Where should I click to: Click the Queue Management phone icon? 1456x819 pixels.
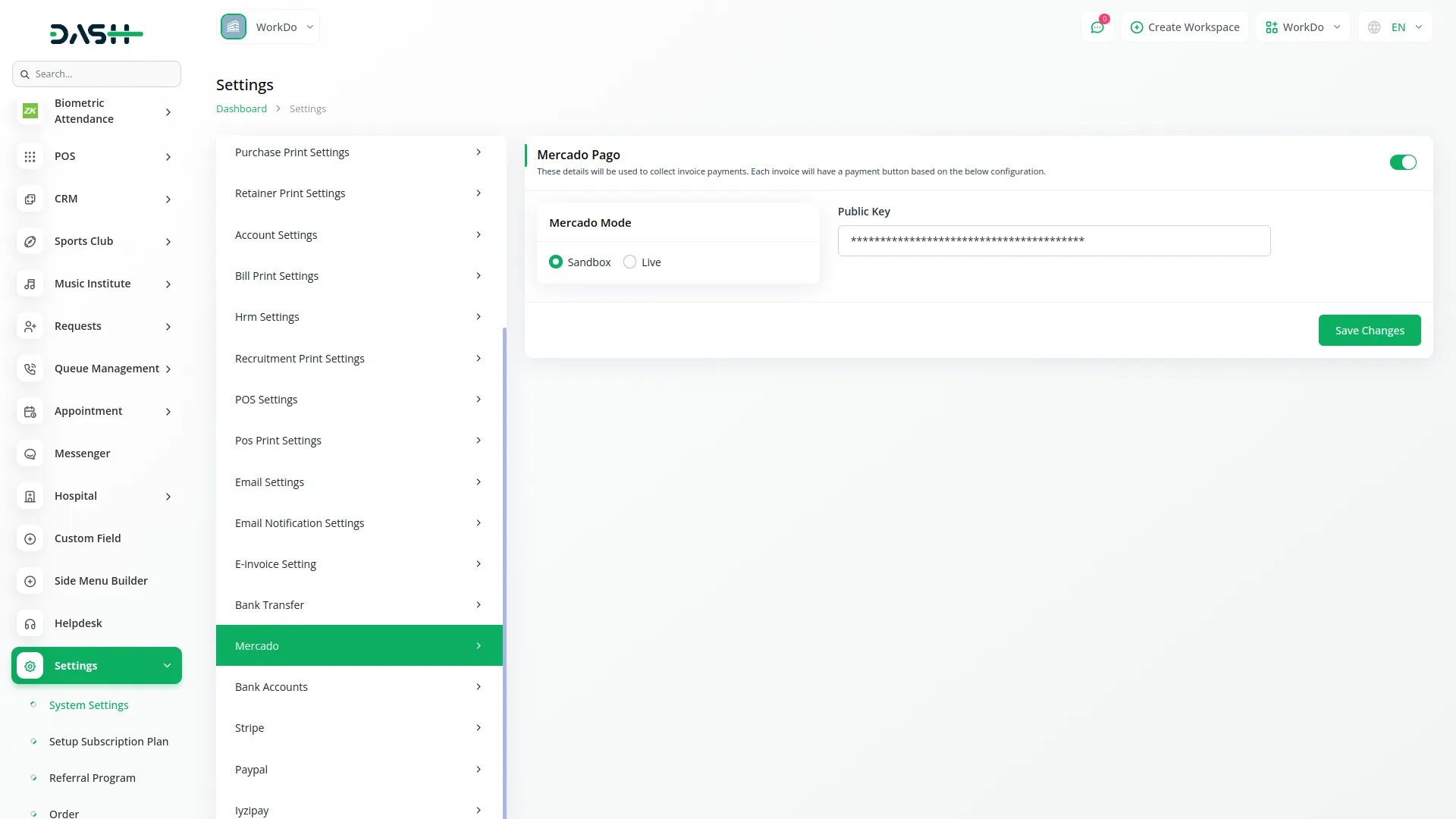pyautogui.click(x=30, y=369)
